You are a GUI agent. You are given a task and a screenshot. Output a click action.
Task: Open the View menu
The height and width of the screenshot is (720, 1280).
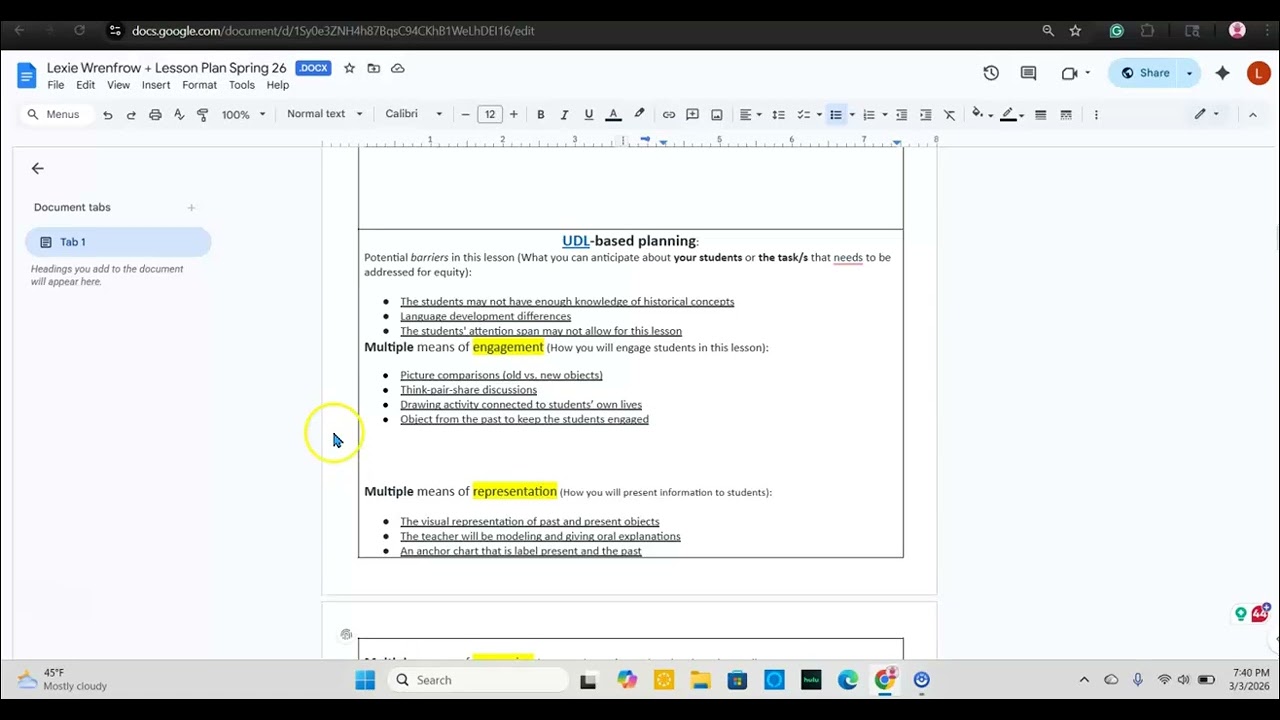pyautogui.click(x=119, y=86)
